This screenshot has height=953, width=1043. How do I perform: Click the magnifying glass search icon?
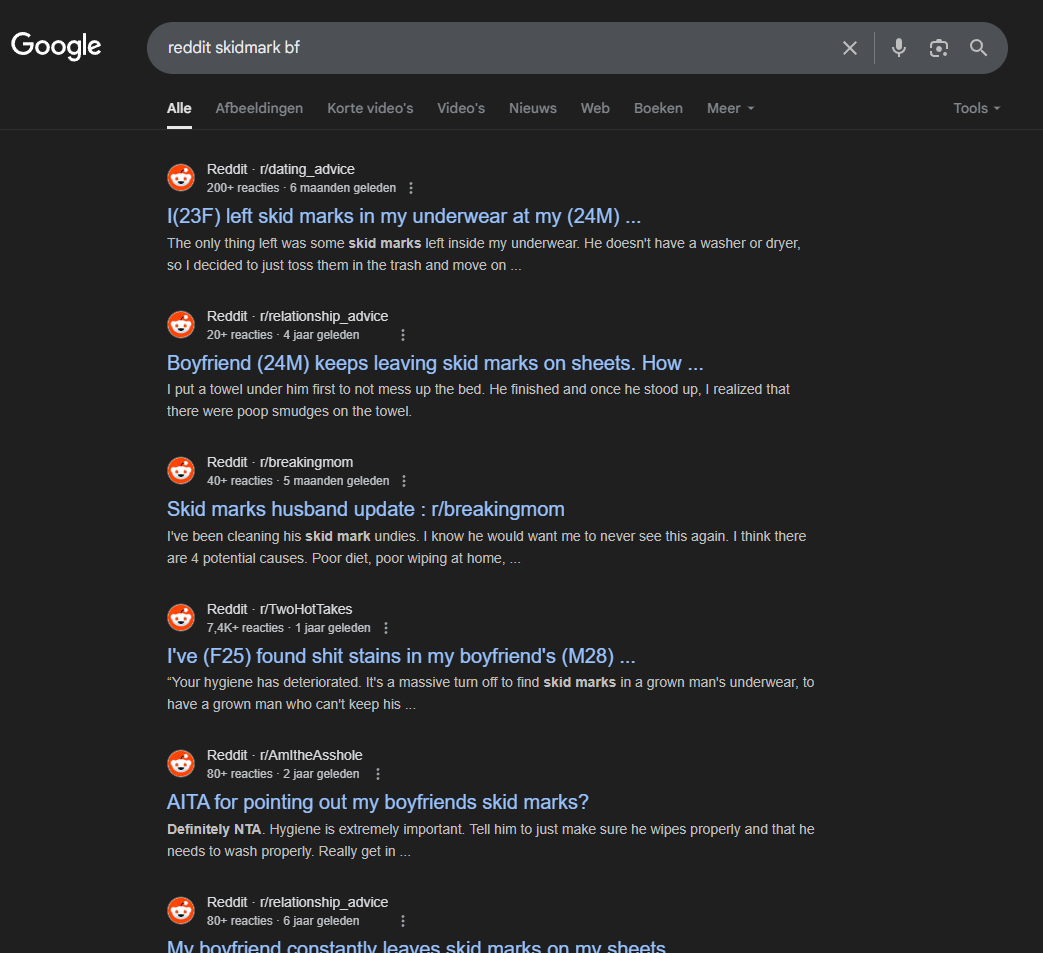[x=978, y=48]
